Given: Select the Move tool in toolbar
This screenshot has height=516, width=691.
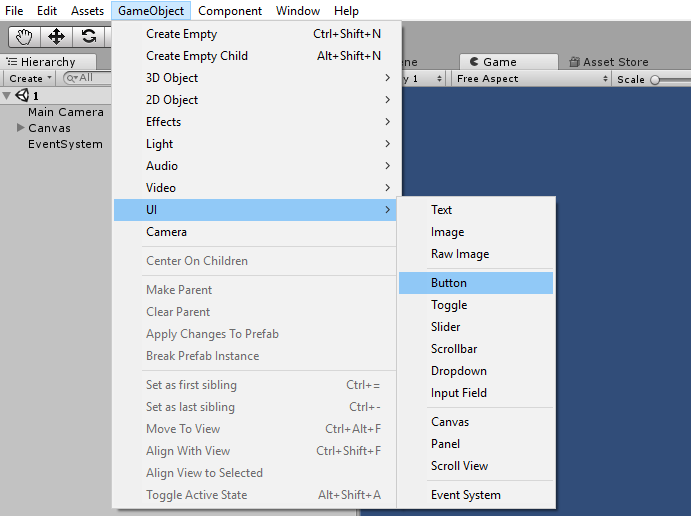Looking at the screenshot, I should 56,37.
